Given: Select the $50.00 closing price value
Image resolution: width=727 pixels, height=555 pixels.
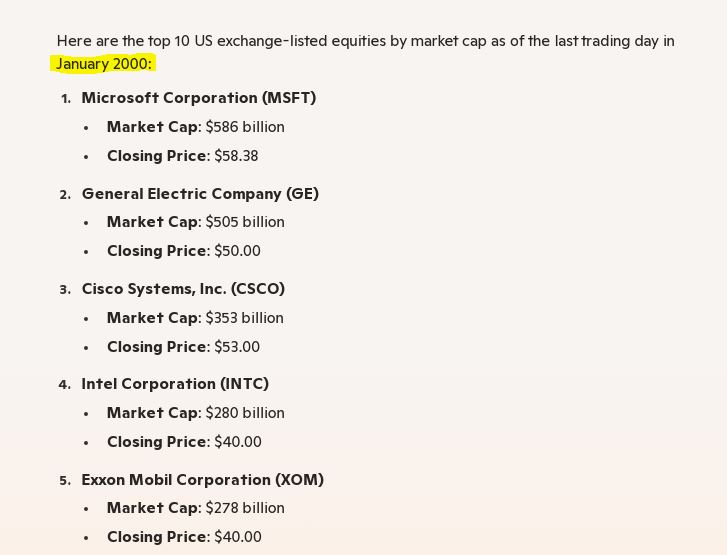Looking at the screenshot, I should [x=237, y=251].
